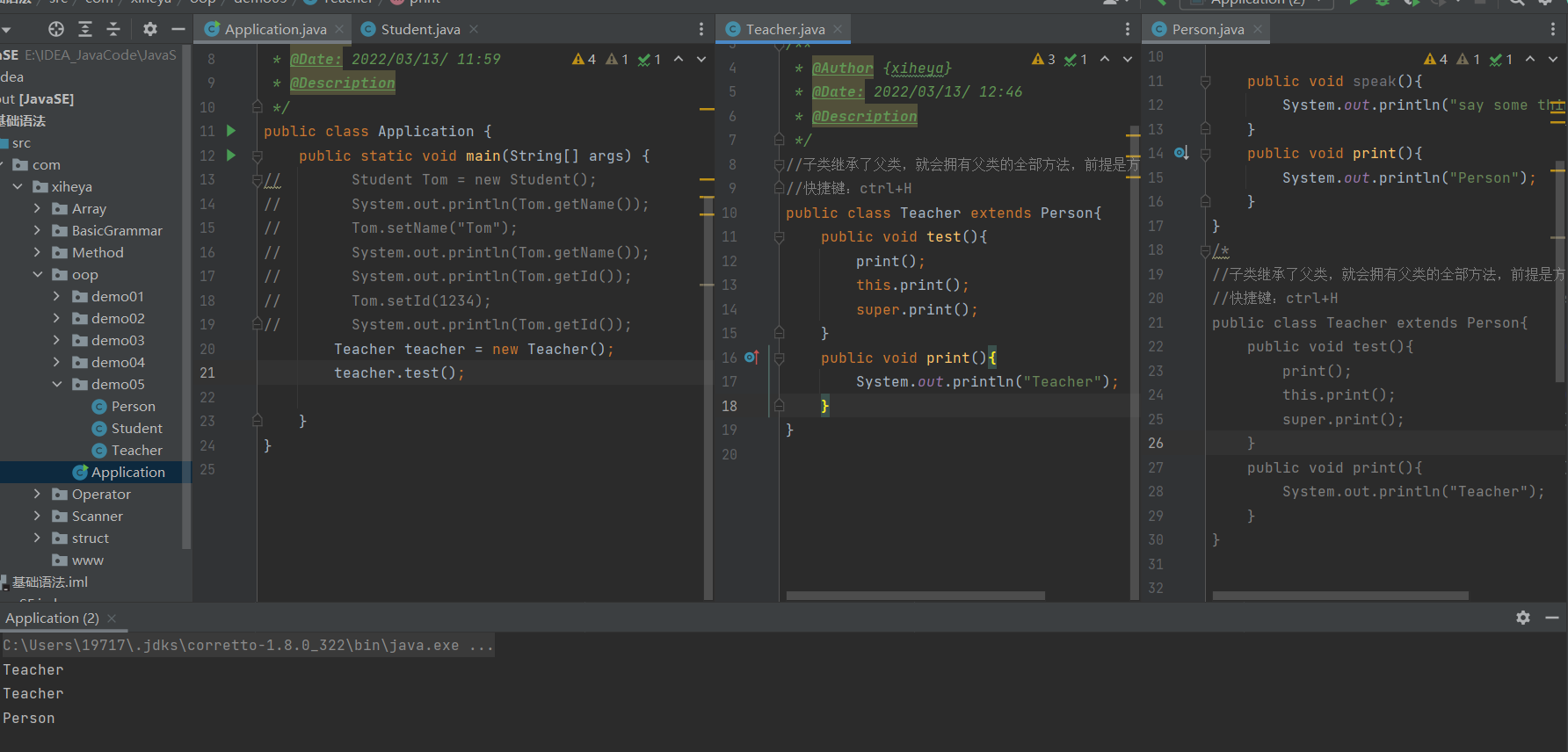Collapse the xiheya package
The image size is (1568, 752).
18,186
